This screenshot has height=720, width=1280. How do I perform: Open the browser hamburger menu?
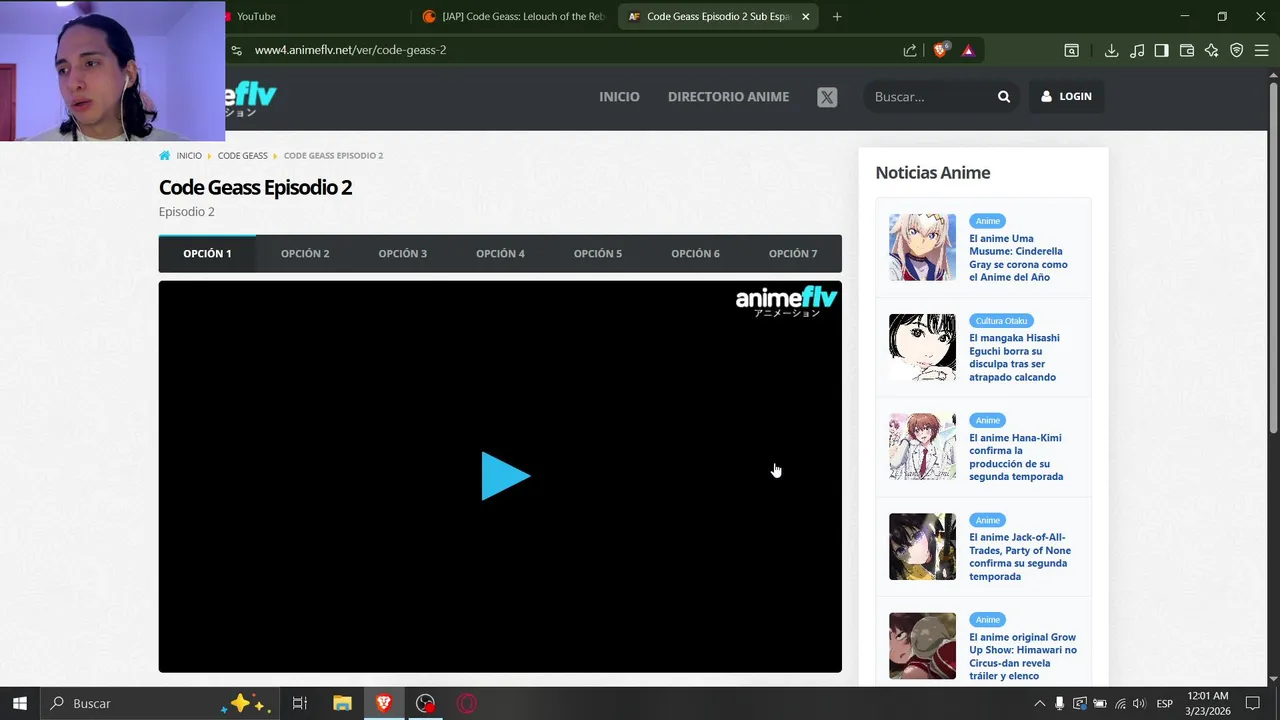pos(1262,50)
